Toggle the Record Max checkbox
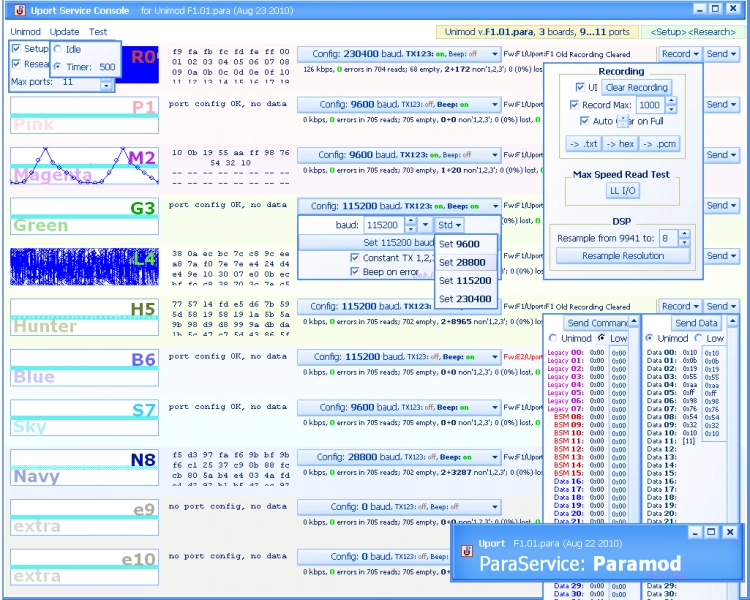The width and height of the screenshot is (750, 600). pyautogui.click(x=575, y=105)
